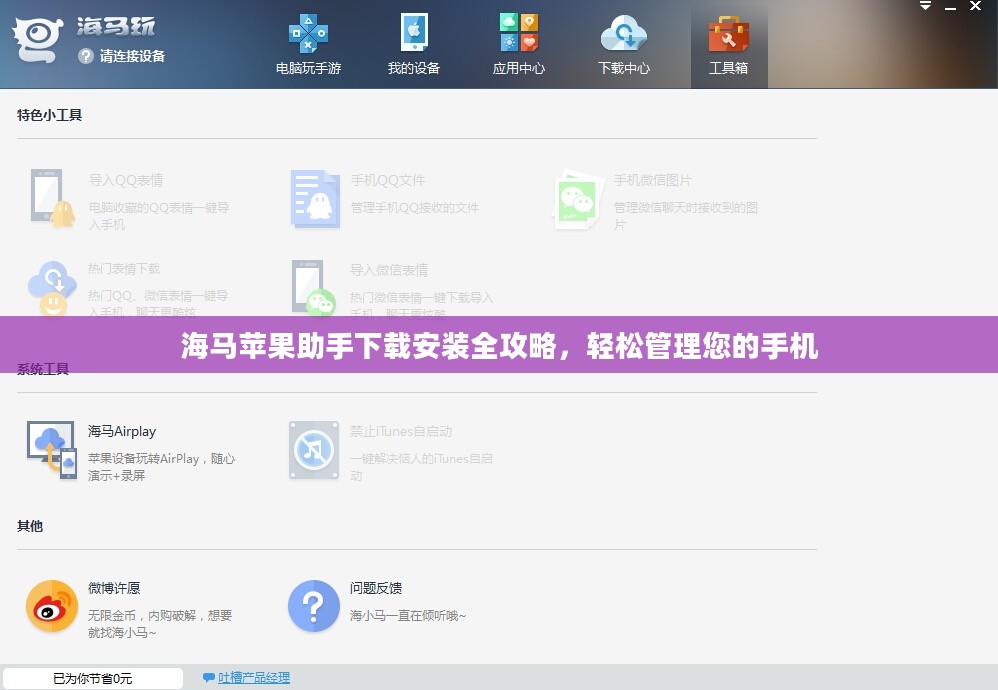Screen dimensions: 998x690
Task: Click the 手机微信图片 title text
Action: [652, 181]
